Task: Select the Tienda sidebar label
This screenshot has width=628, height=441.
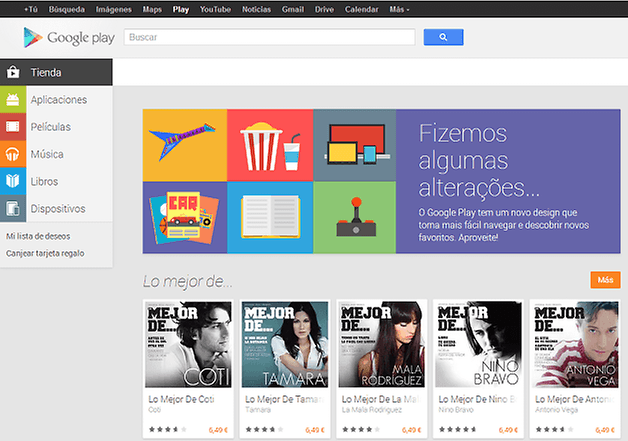Action: (x=46, y=72)
